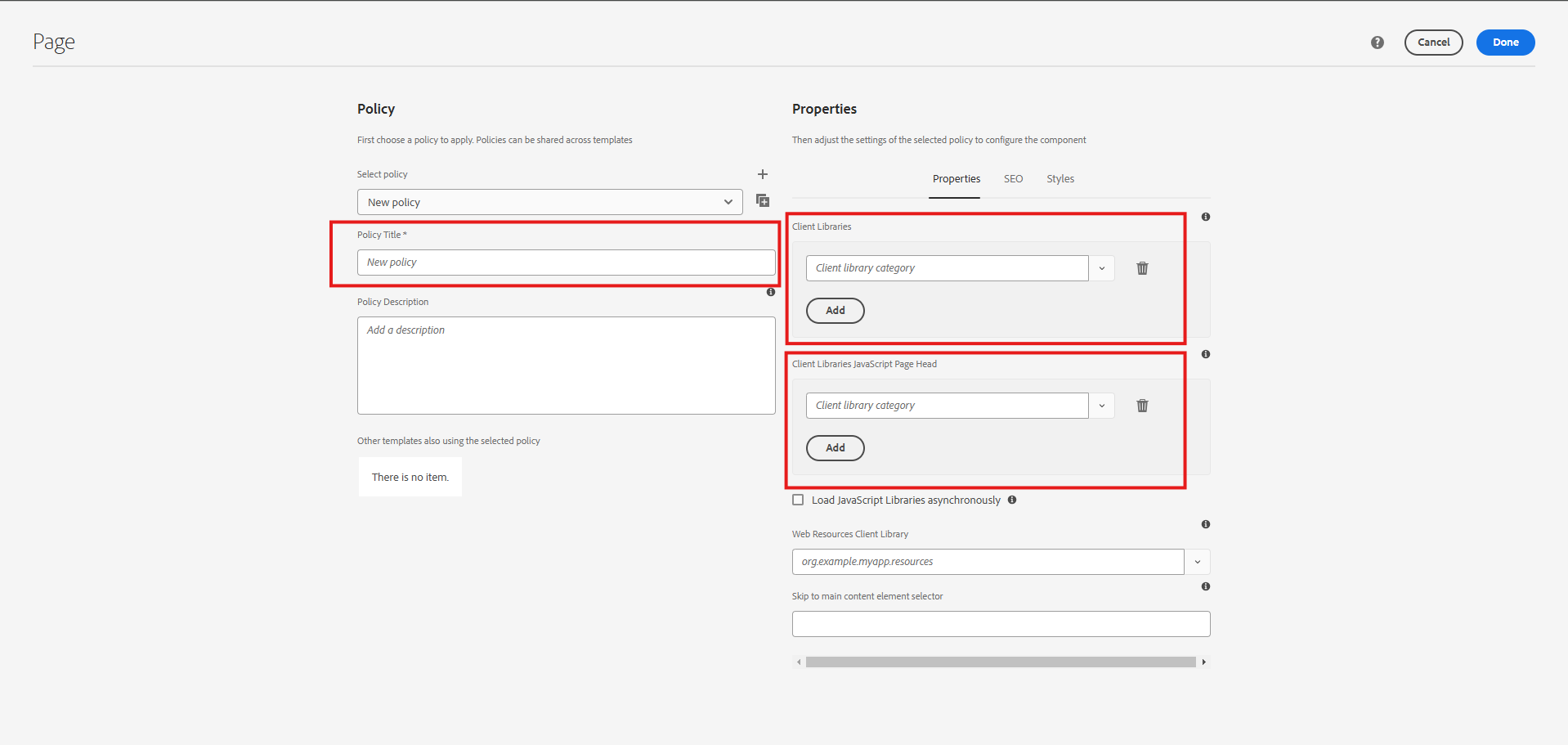The image size is (1568, 745).
Task: Click Add under Client Libraries
Action: (835, 311)
